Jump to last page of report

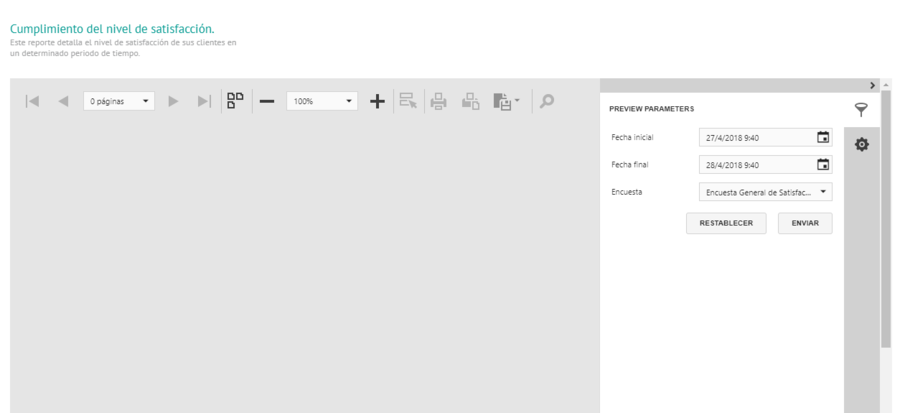[204, 101]
